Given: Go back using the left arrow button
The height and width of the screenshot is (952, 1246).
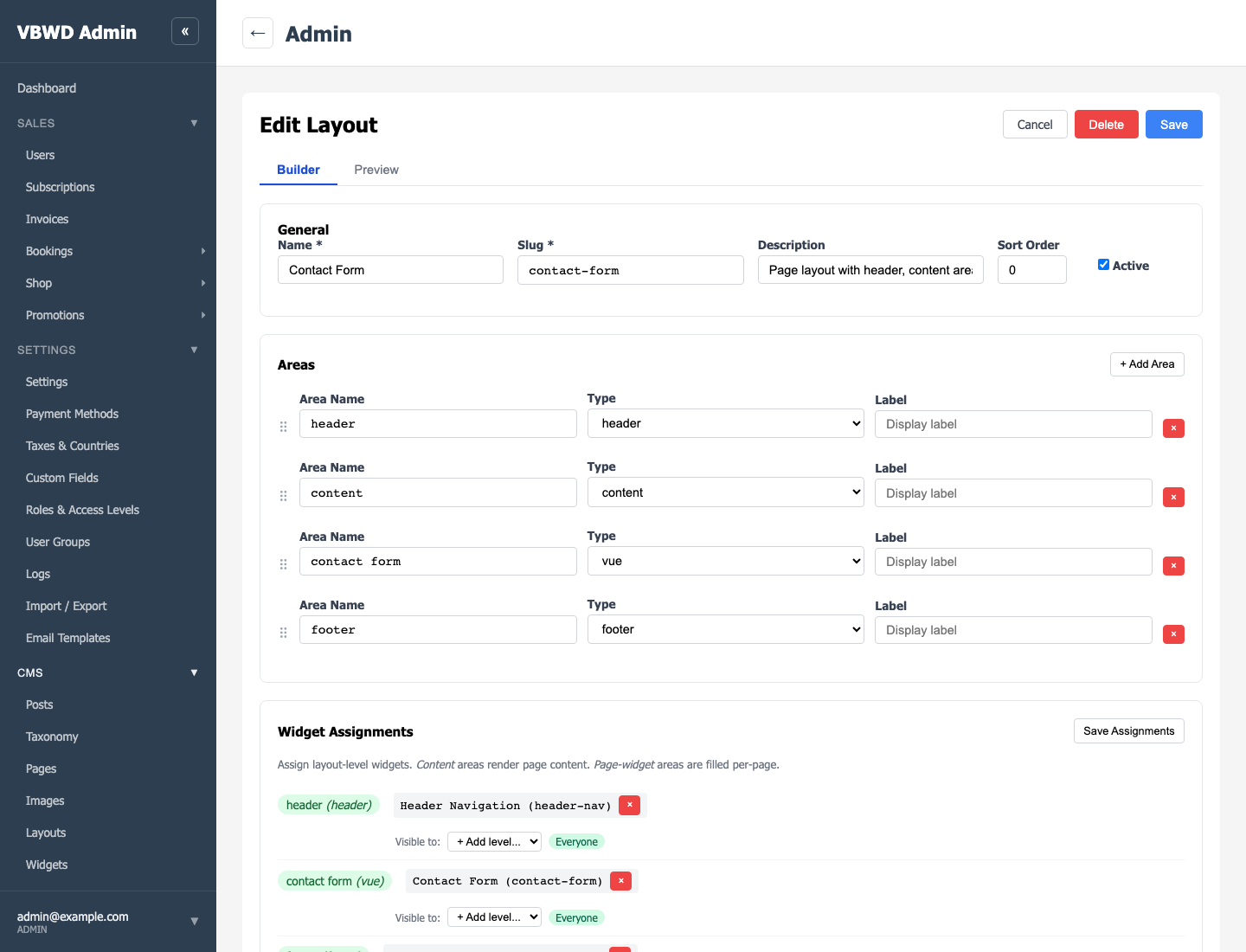Looking at the screenshot, I should pos(258,33).
